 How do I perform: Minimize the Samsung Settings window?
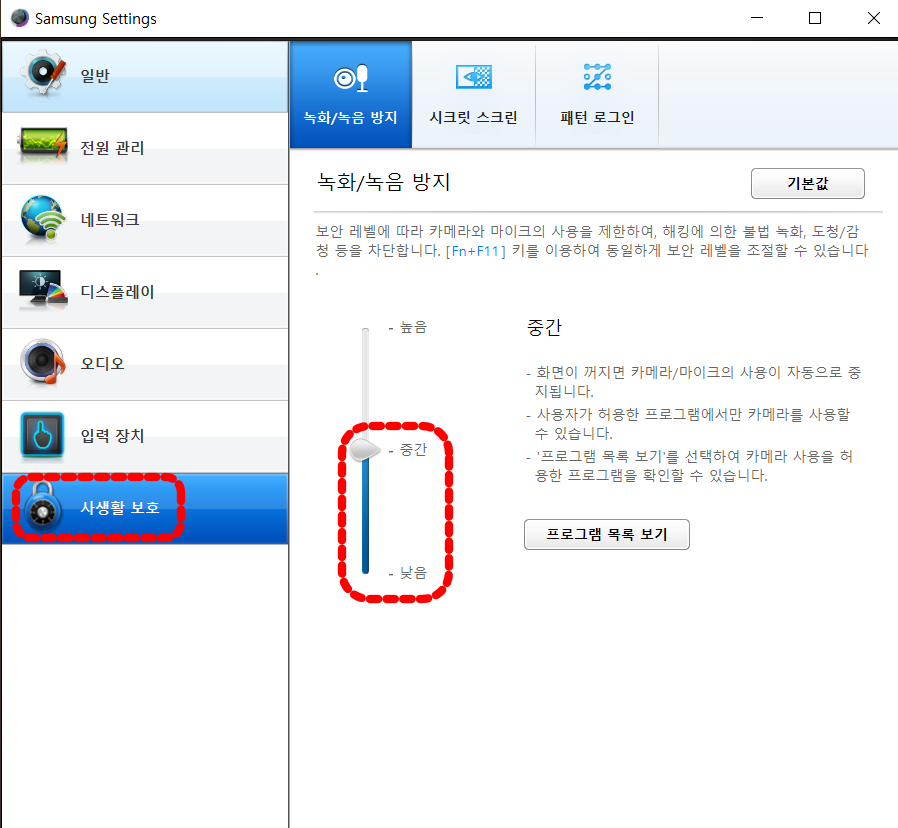[757, 18]
